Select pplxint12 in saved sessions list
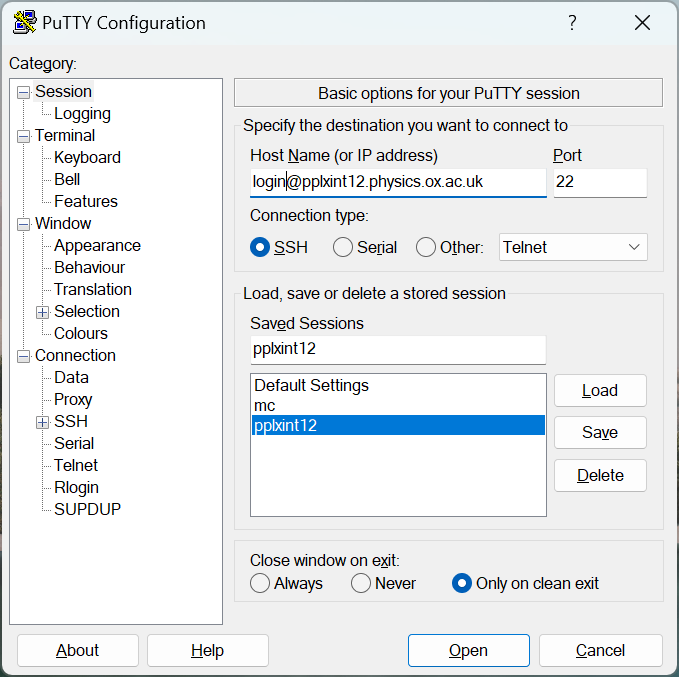Viewport: 679px width, 677px height. (398, 425)
